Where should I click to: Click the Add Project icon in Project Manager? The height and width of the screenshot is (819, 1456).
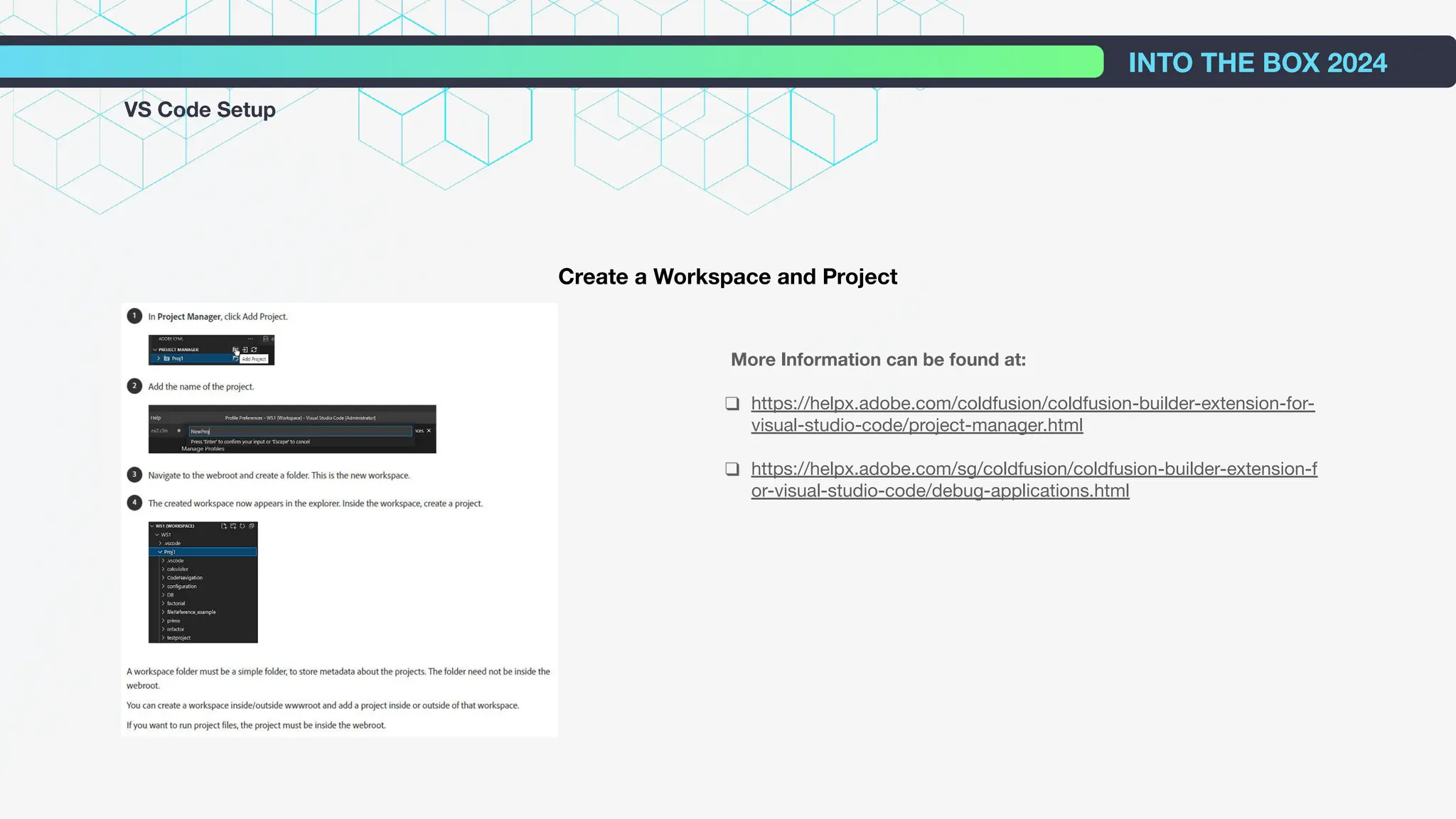235,350
